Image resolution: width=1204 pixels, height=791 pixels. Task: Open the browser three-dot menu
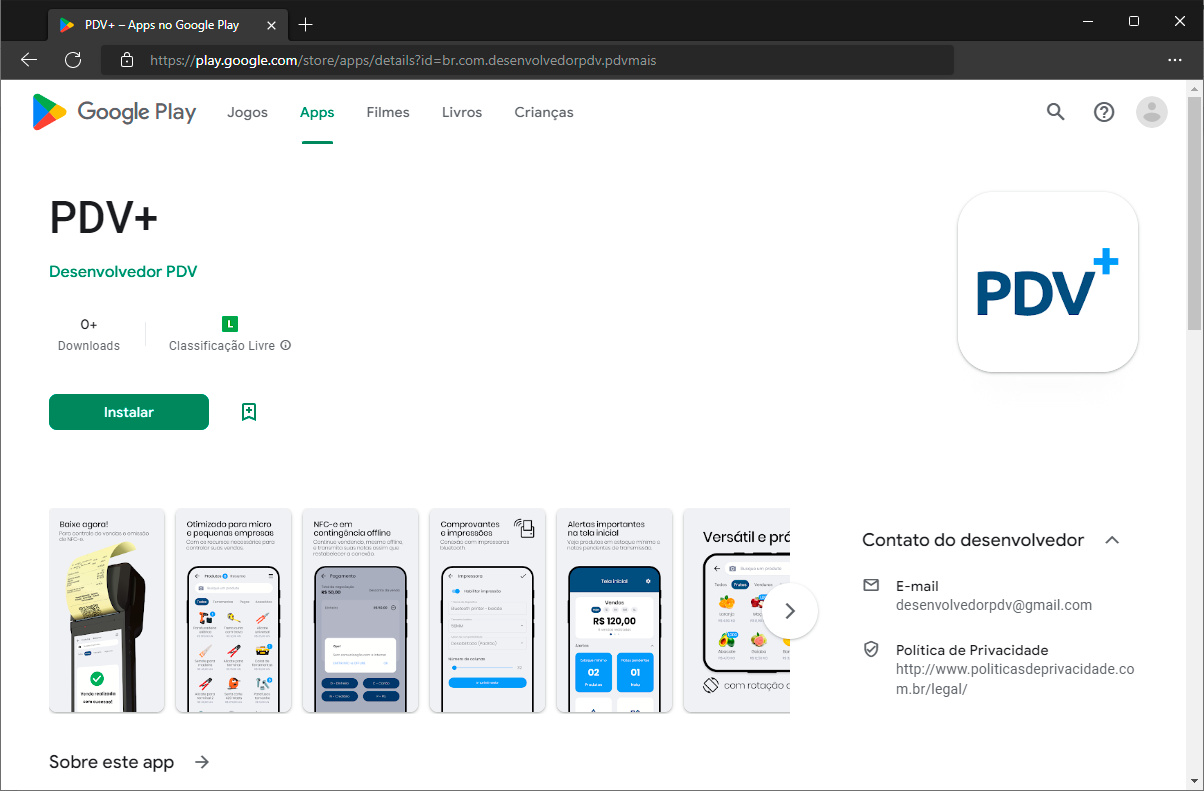(1175, 60)
